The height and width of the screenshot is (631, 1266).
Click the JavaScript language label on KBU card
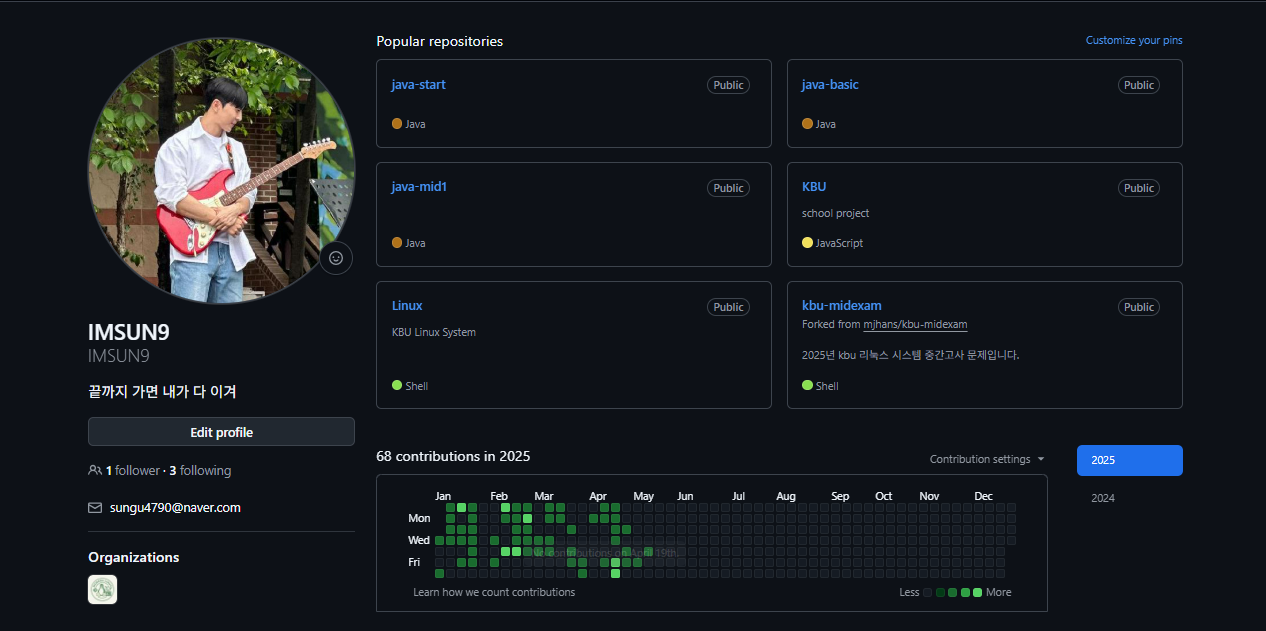(832, 243)
